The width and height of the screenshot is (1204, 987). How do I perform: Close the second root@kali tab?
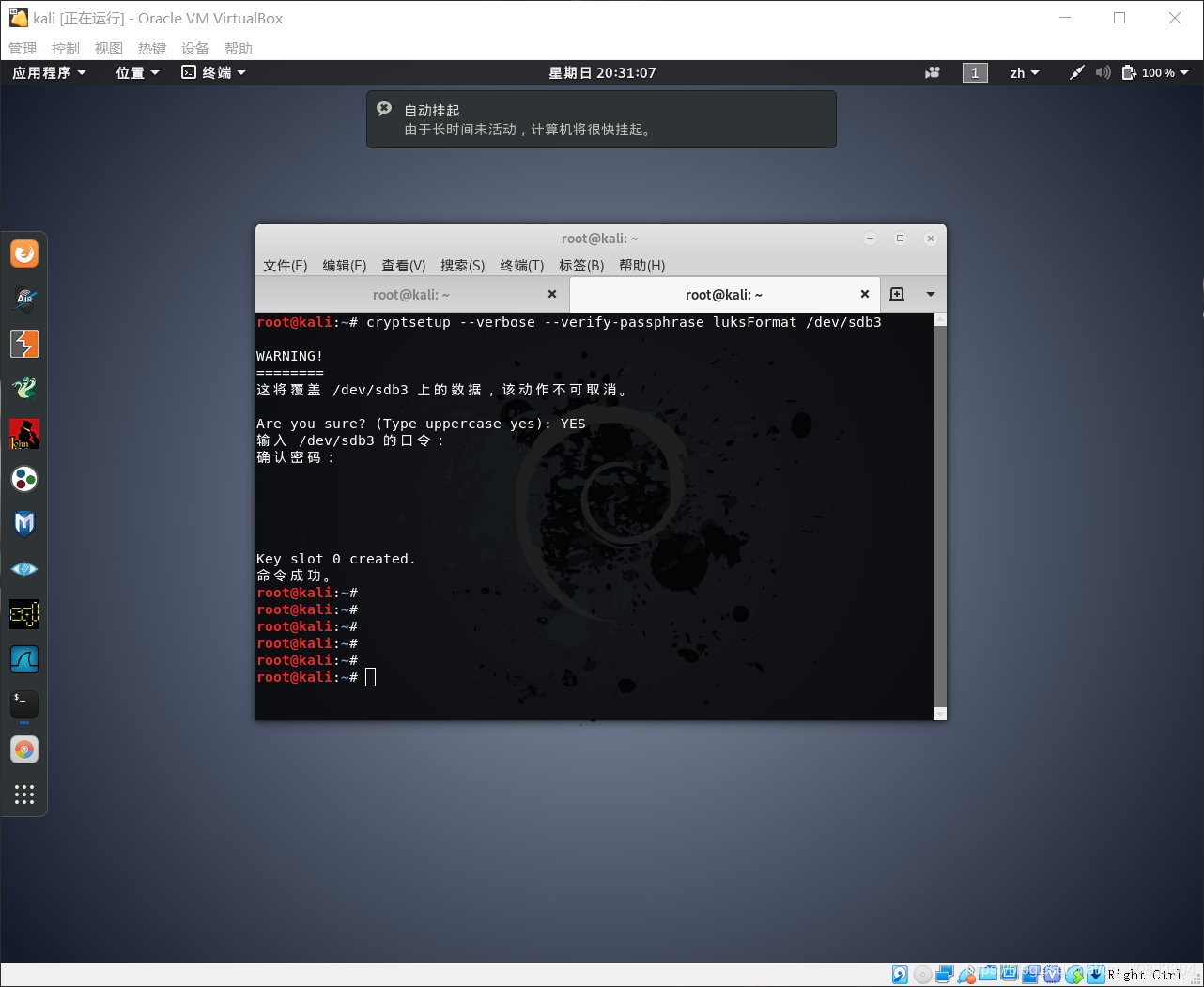865,294
